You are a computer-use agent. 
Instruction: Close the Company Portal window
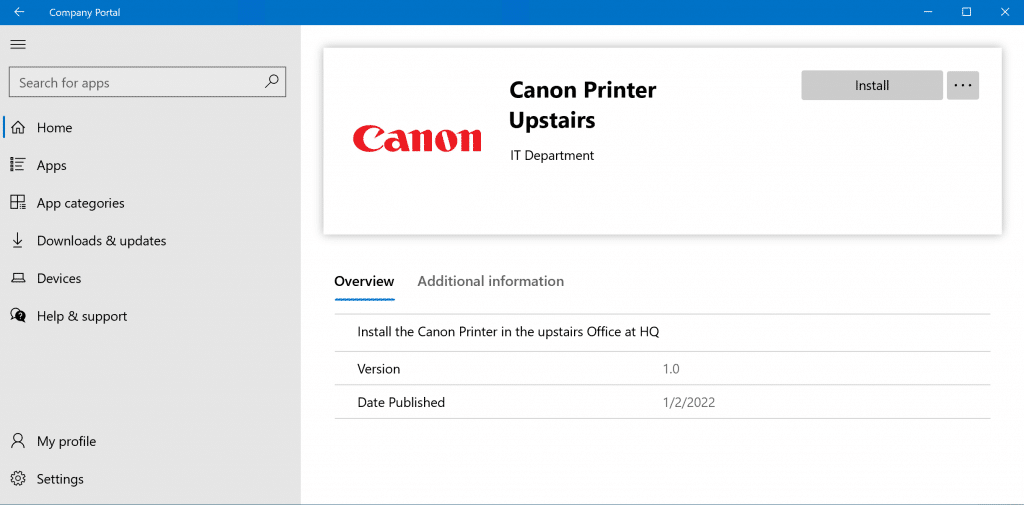click(1006, 12)
